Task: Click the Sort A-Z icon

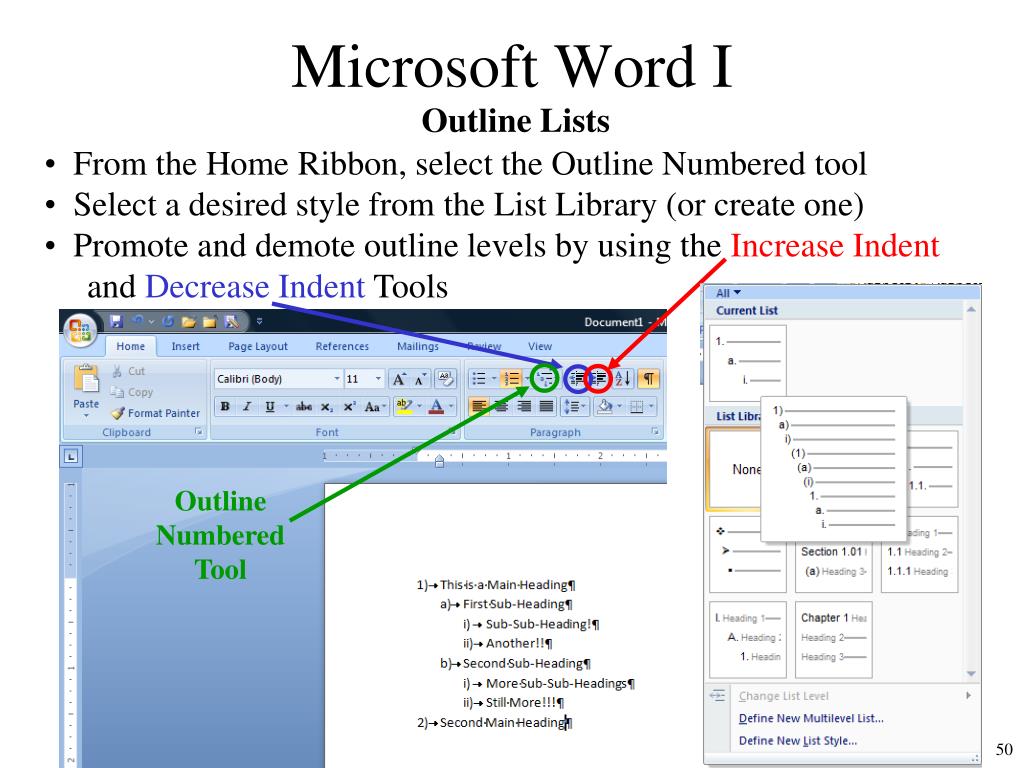Action: (623, 379)
